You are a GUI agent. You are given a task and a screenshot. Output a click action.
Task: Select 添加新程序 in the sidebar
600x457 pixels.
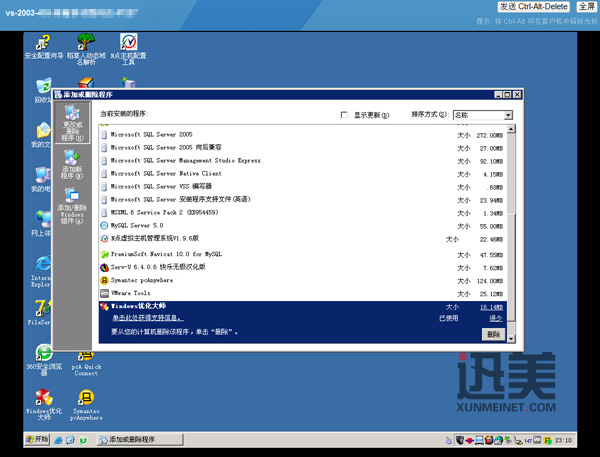click(72, 165)
